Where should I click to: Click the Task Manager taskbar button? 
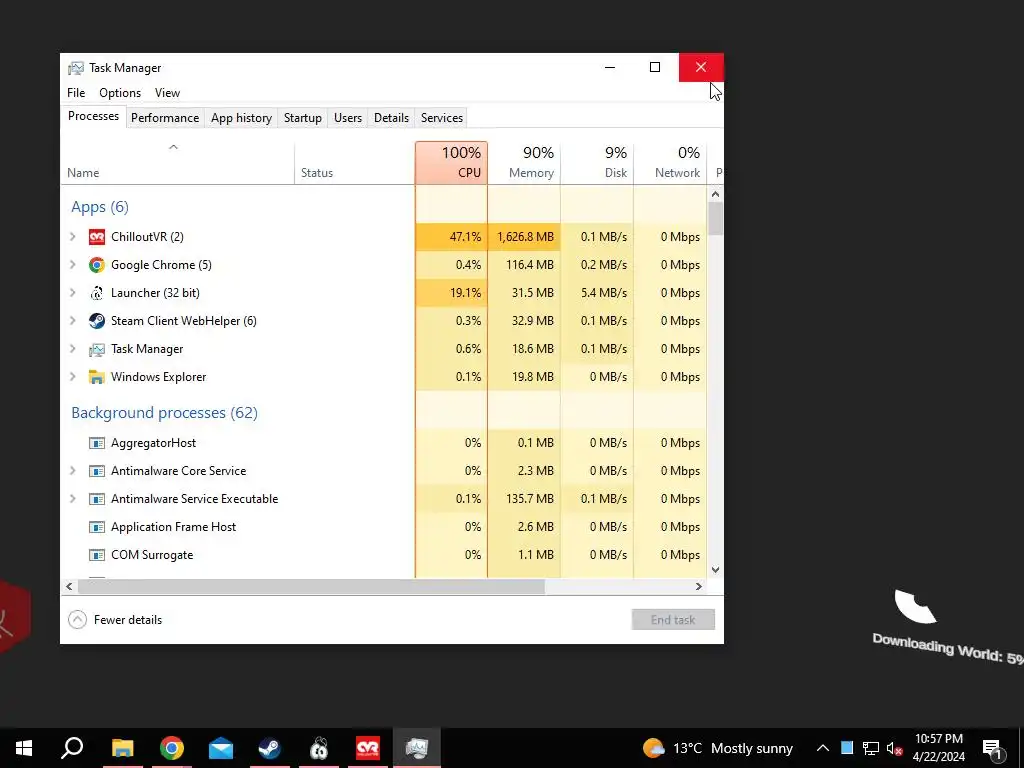[417, 748]
